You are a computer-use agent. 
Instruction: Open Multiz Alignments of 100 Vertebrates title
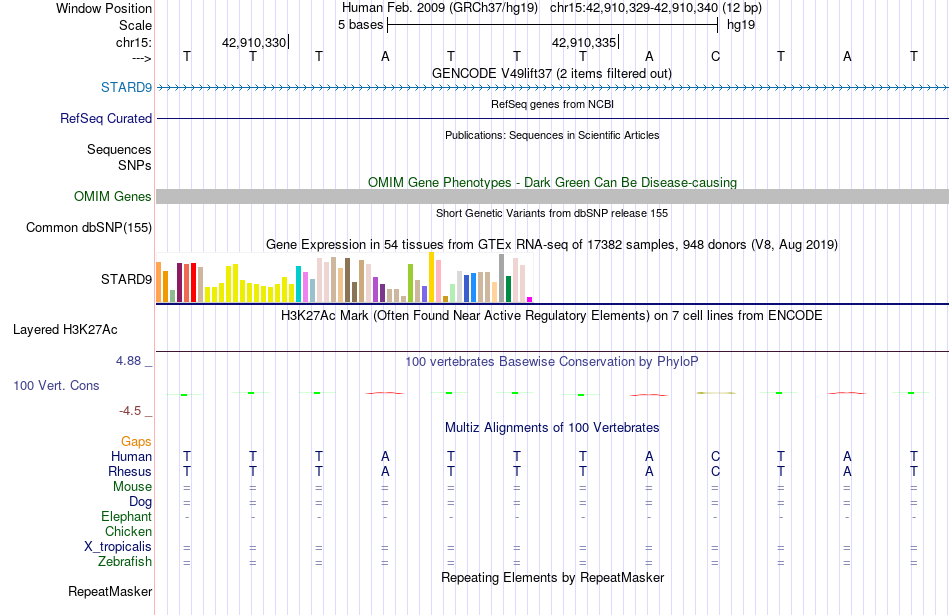click(552, 427)
